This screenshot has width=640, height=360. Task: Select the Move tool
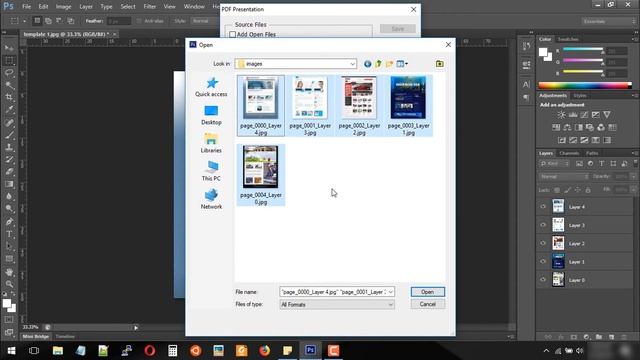pyautogui.click(x=9, y=48)
